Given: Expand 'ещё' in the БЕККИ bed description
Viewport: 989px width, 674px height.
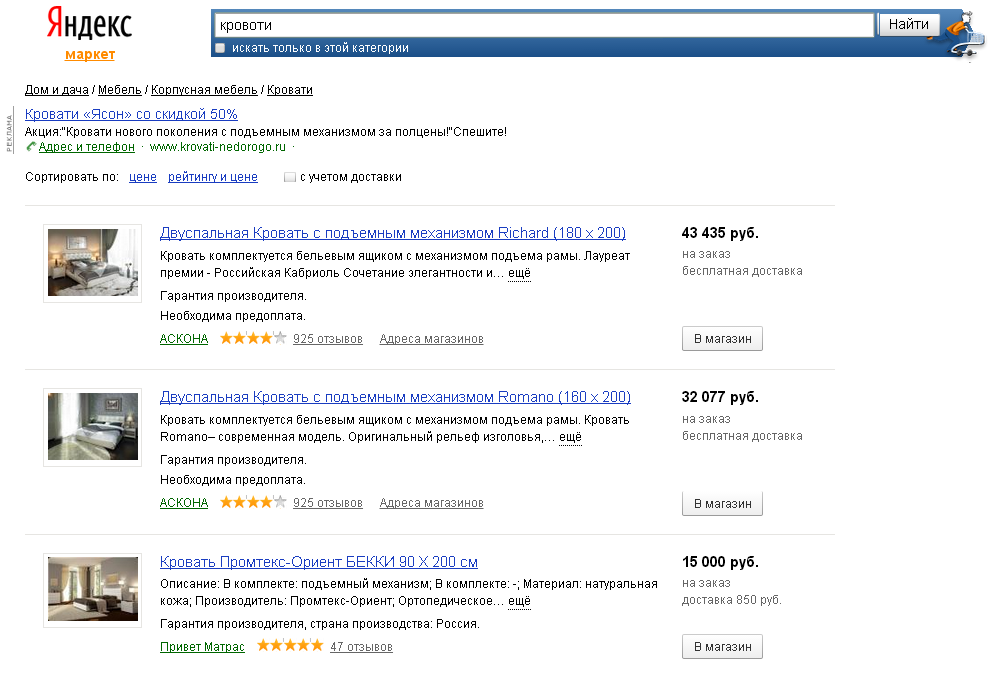Looking at the screenshot, I should (519, 601).
